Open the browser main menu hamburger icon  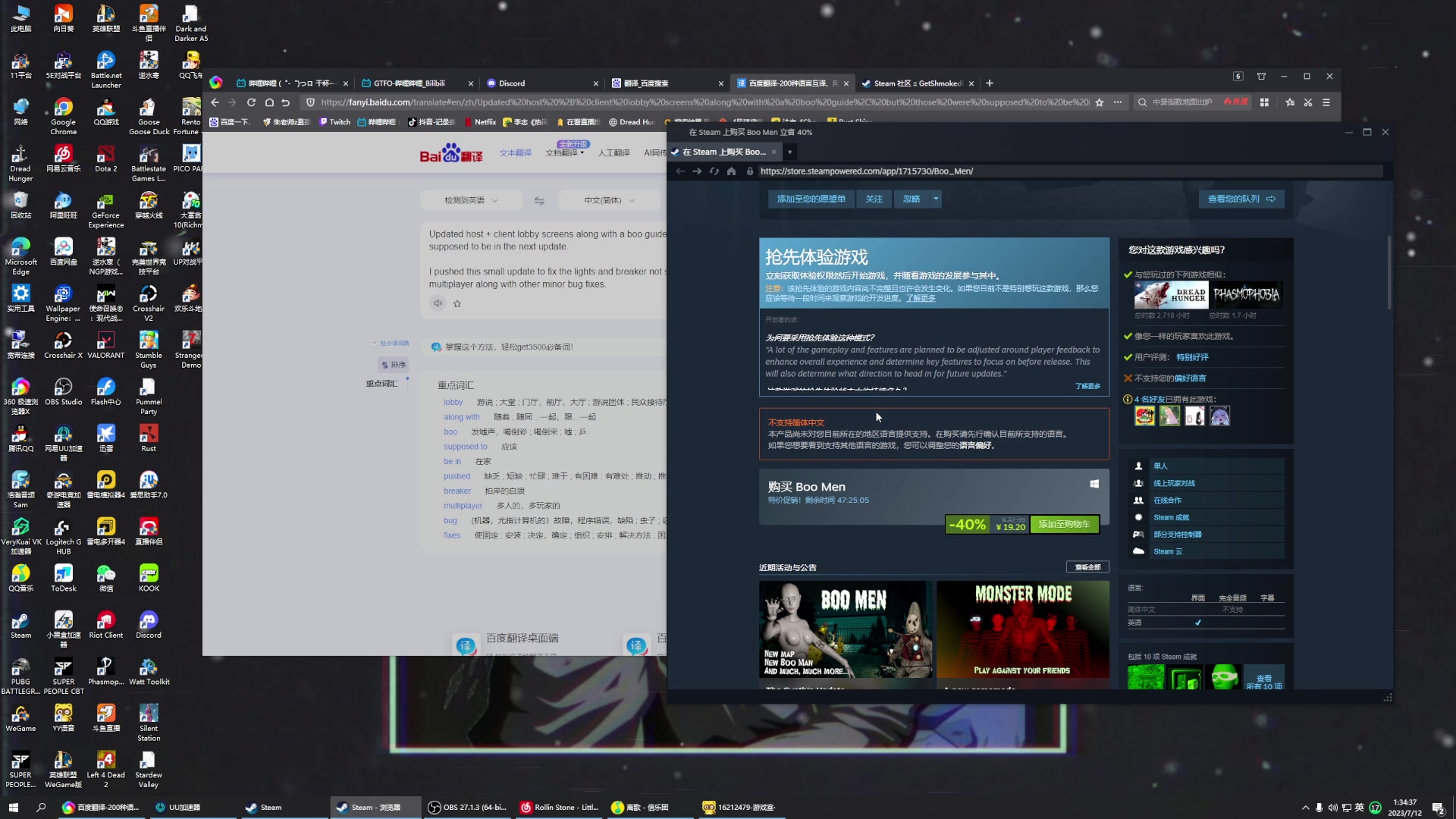tap(1326, 102)
